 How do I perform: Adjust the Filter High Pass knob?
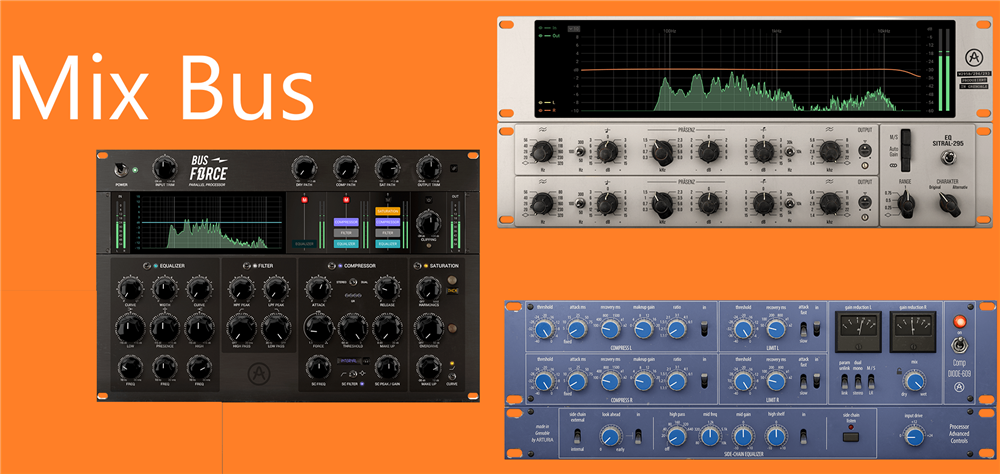(240, 328)
